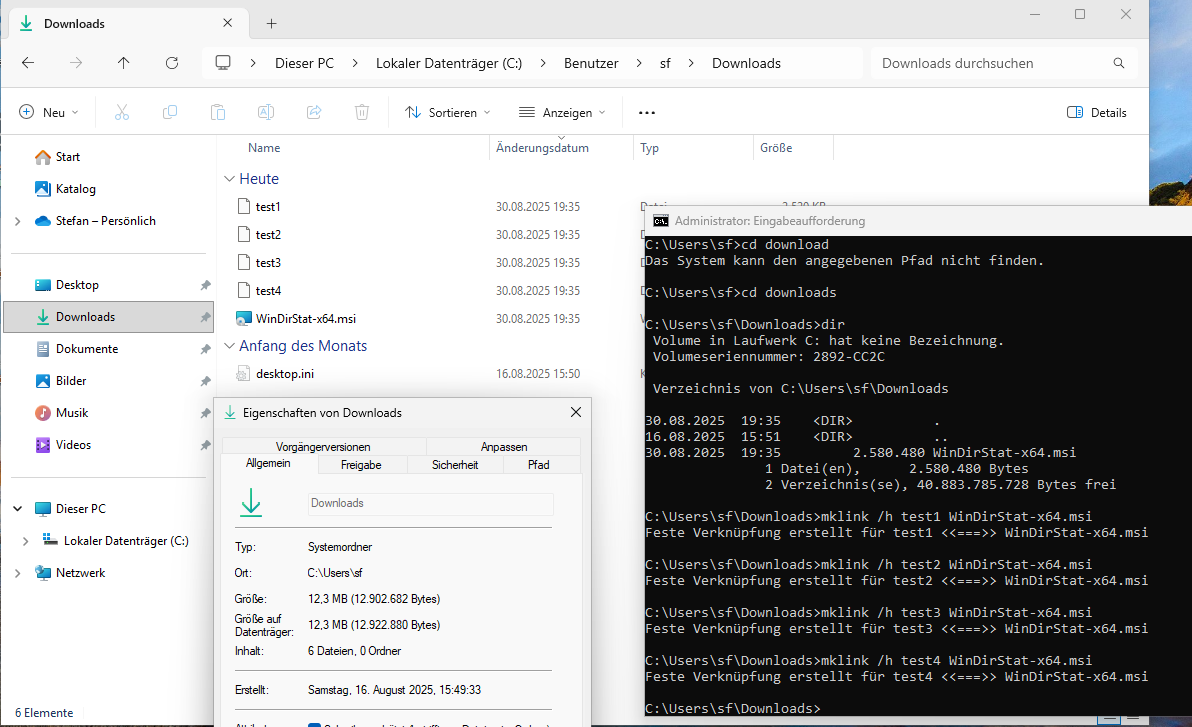
Task: Click the Copy toolbar icon
Action: click(x=170, y=113)
